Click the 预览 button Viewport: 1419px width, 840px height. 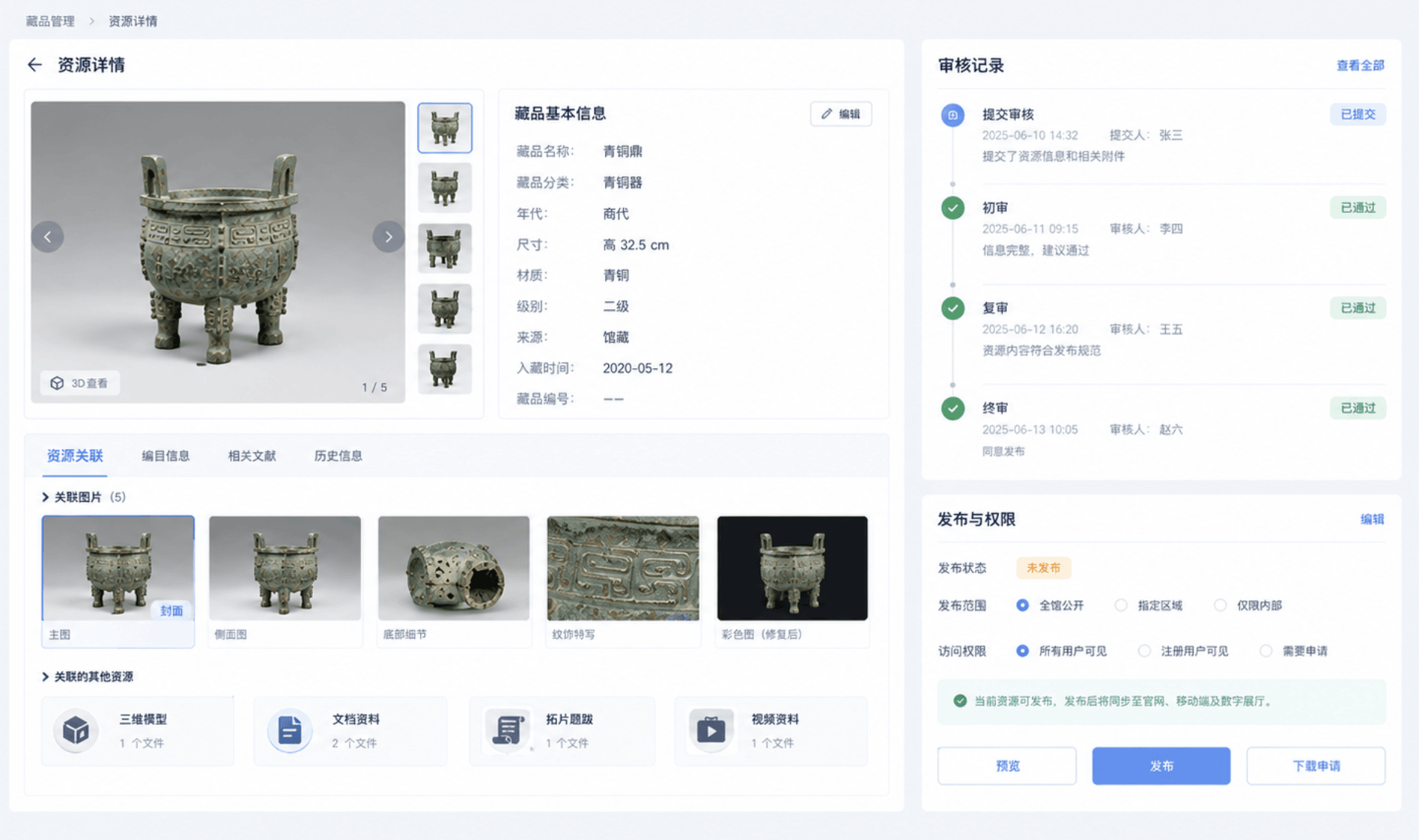[x=1007, y=766]
